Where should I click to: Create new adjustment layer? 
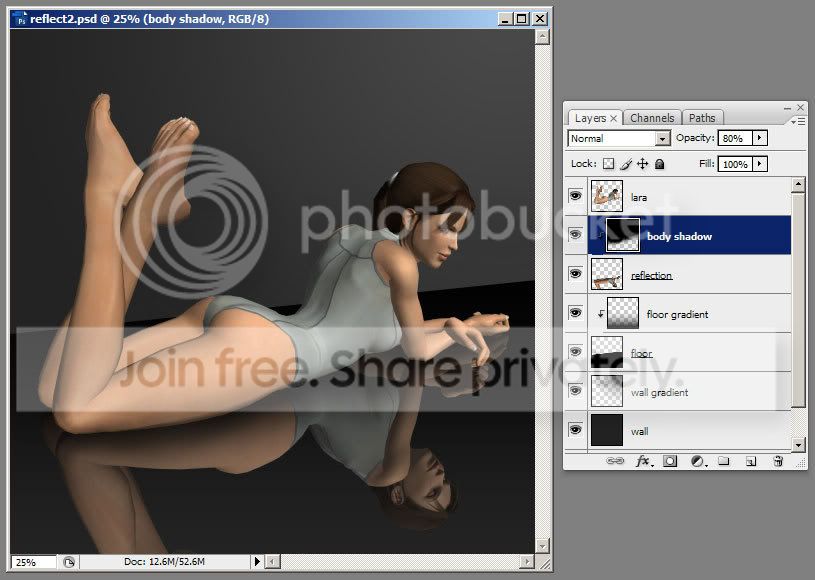pyautogui.click(x=698, y=461)
